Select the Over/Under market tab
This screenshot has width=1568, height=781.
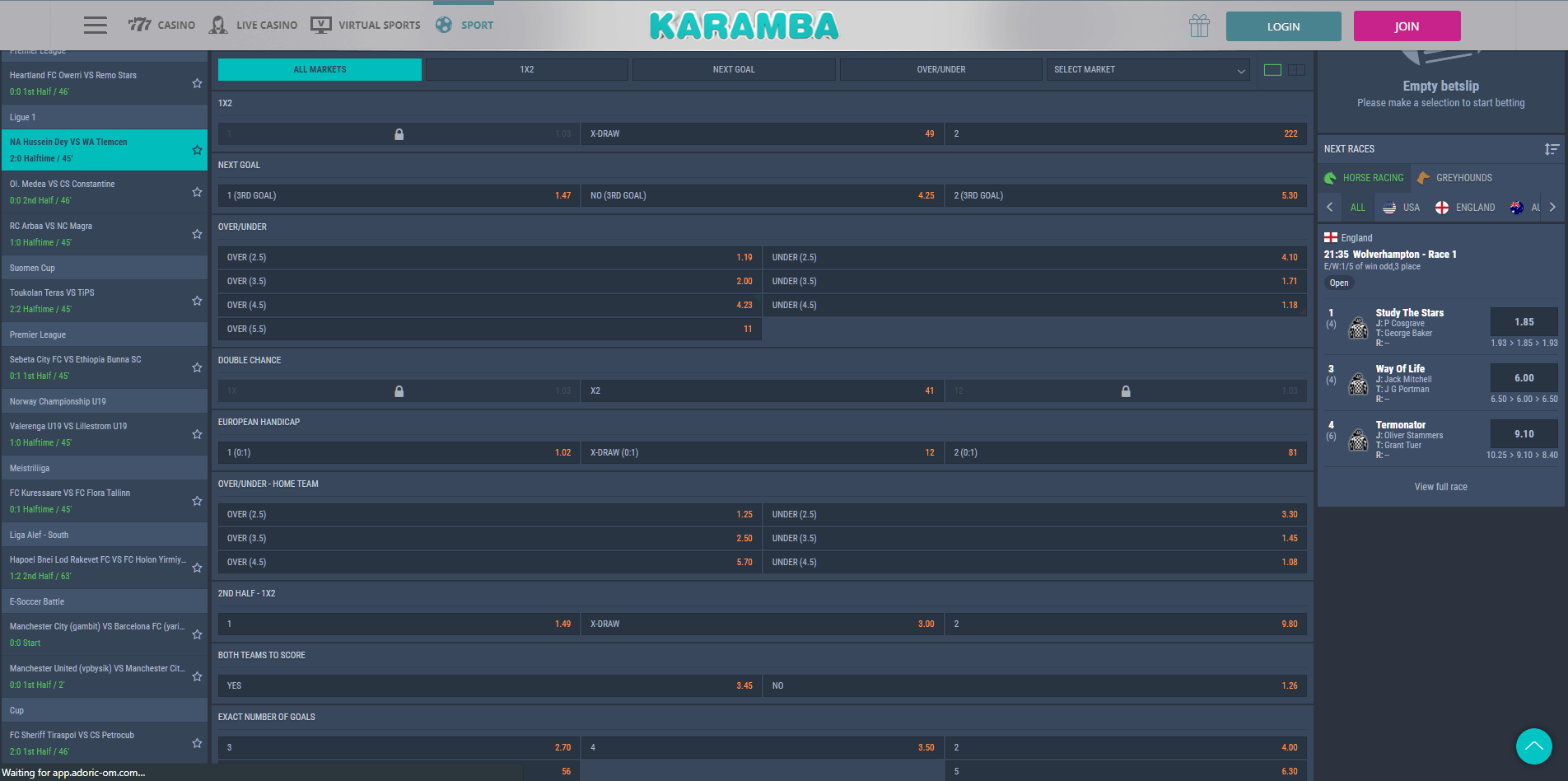[x=941, y=69]
